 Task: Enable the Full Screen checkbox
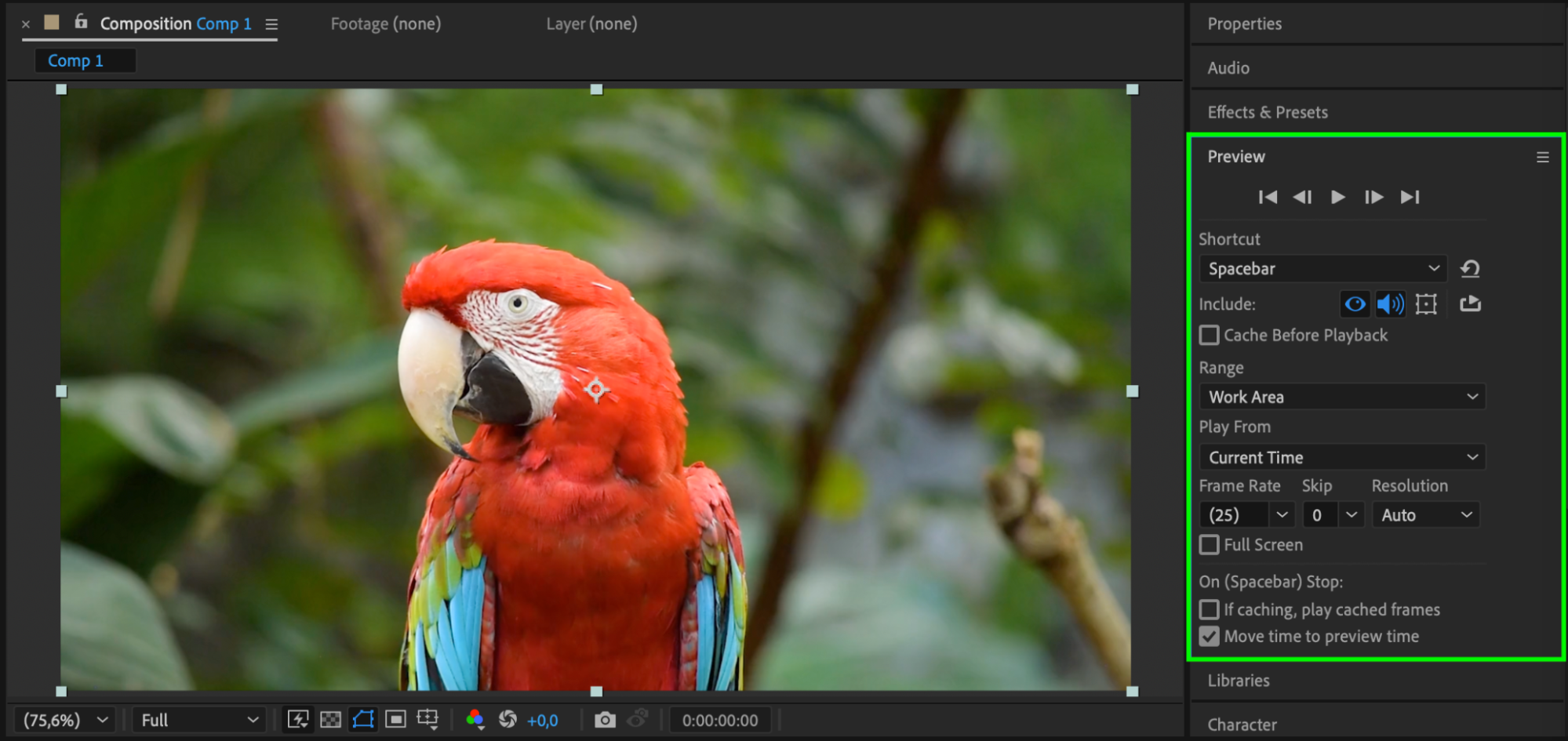[1210, 545]
